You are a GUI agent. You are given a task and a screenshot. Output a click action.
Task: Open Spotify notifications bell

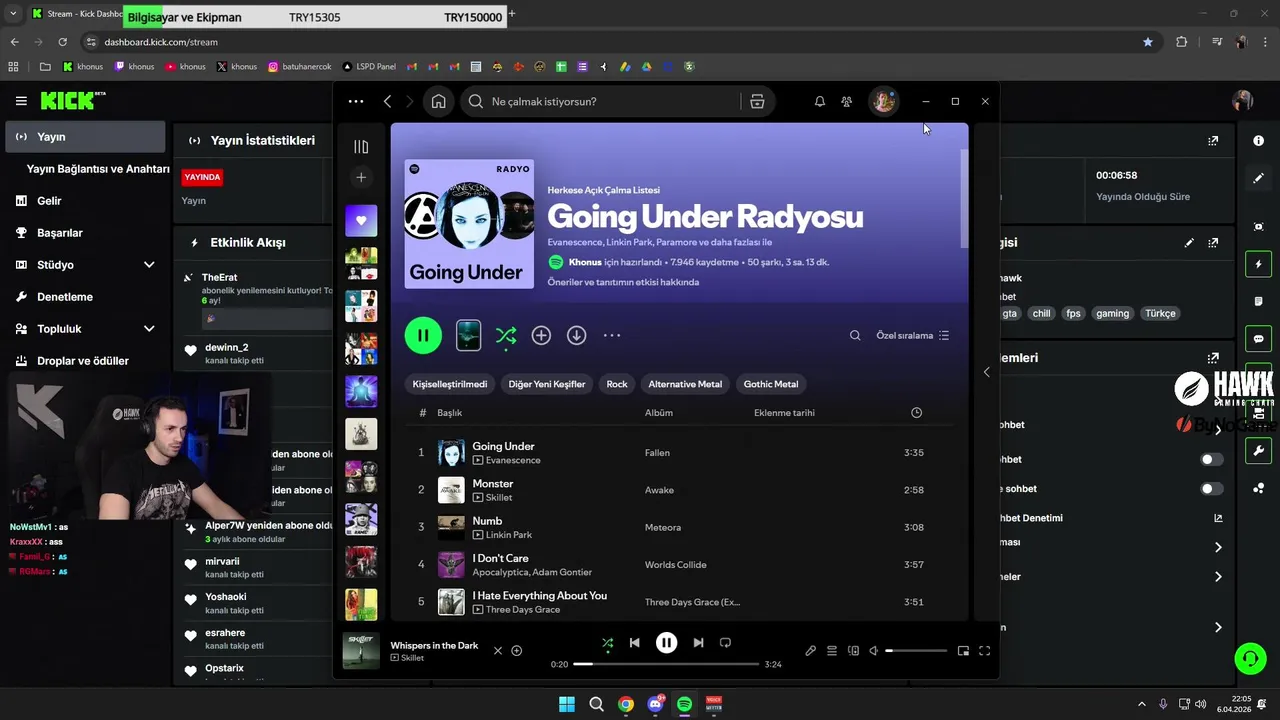(820, 101)
